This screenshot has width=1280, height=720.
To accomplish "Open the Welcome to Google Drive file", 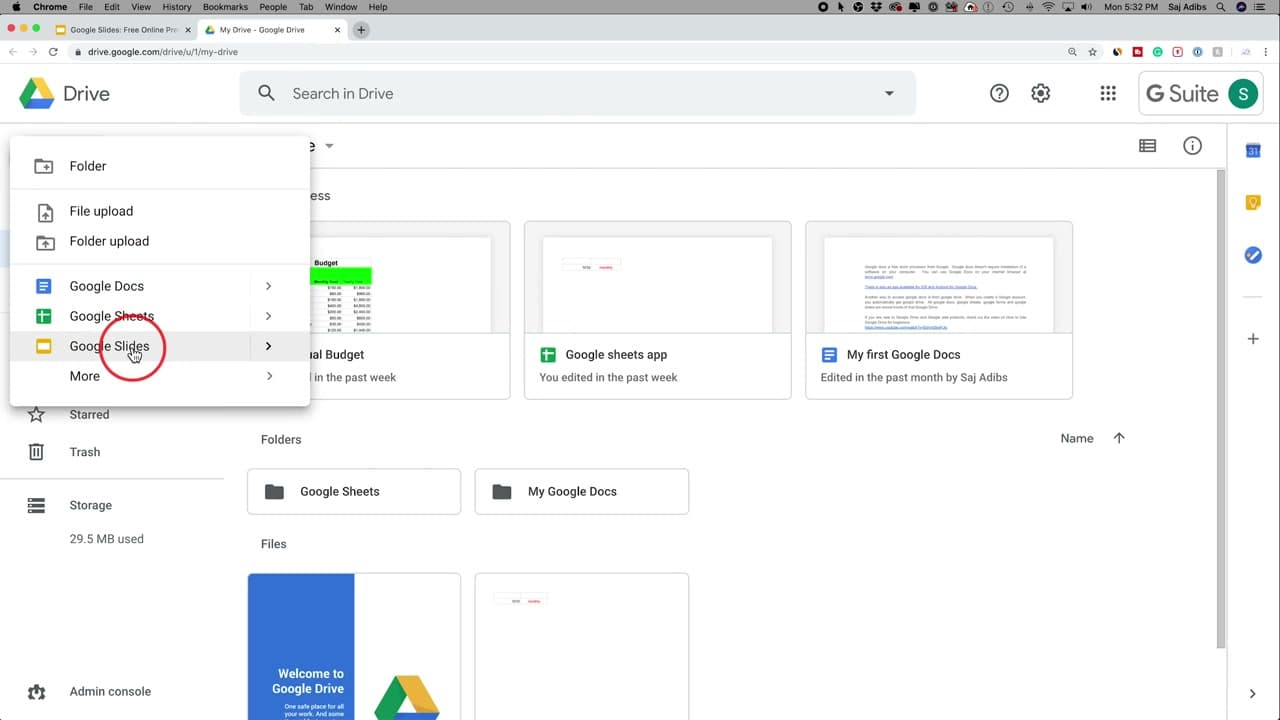I will [x=354, y=646].
